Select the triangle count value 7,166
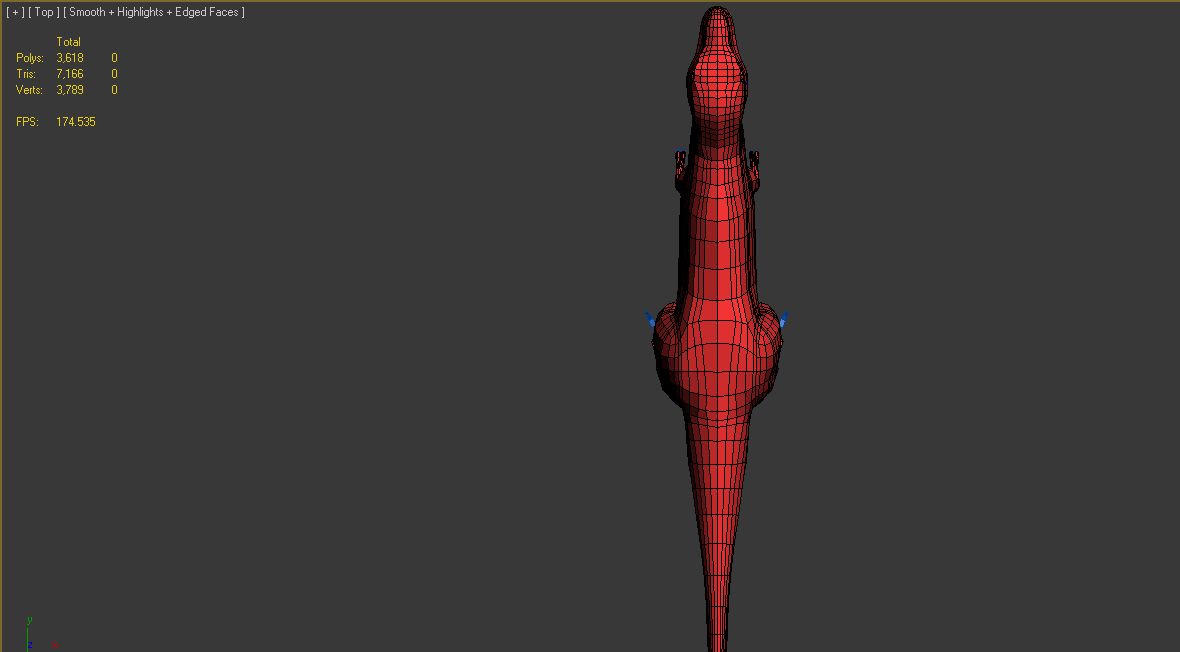The width and height of the screenshot is (1180, 652). click(70, 74)
